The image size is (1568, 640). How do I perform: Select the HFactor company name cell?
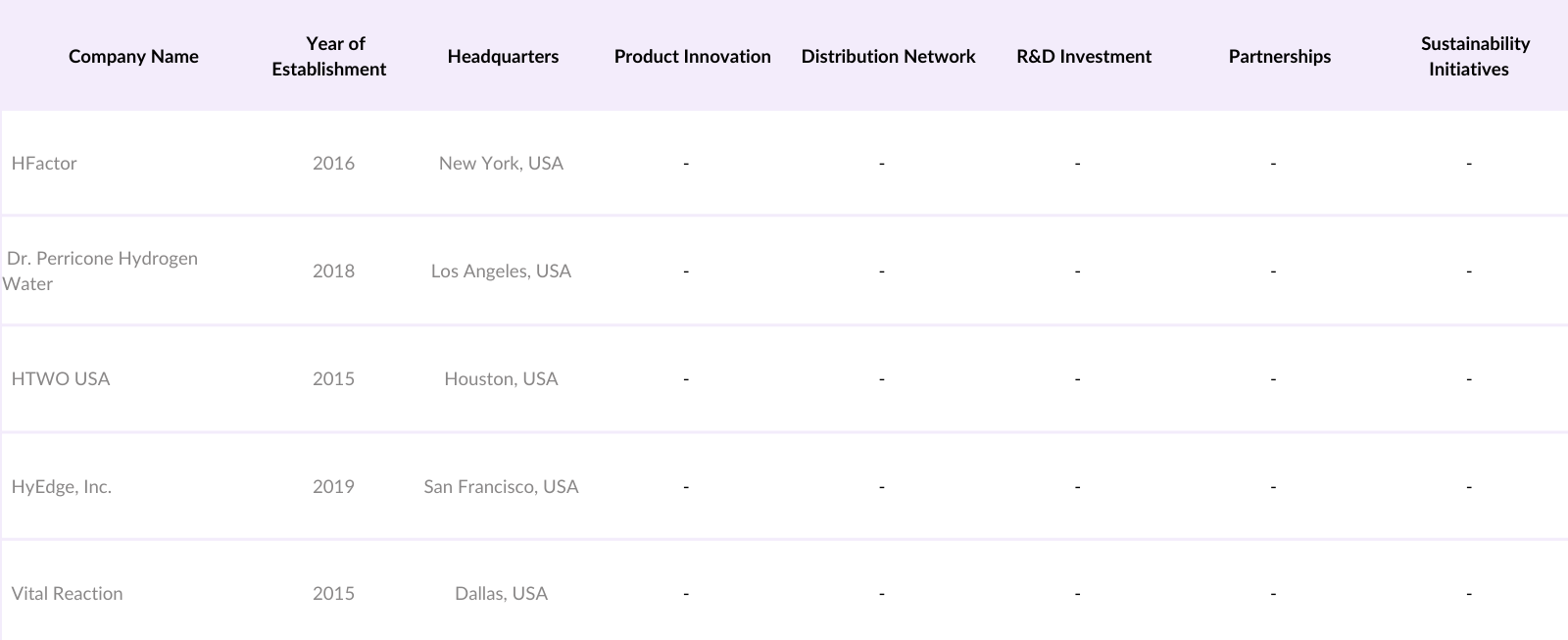pos(44,163)
